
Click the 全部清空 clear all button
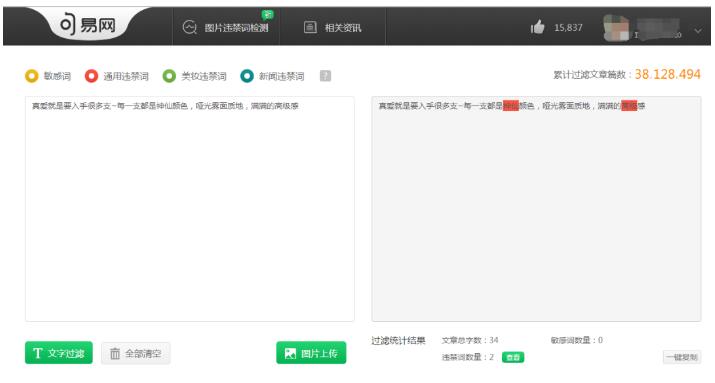click(x=136, y=353)
